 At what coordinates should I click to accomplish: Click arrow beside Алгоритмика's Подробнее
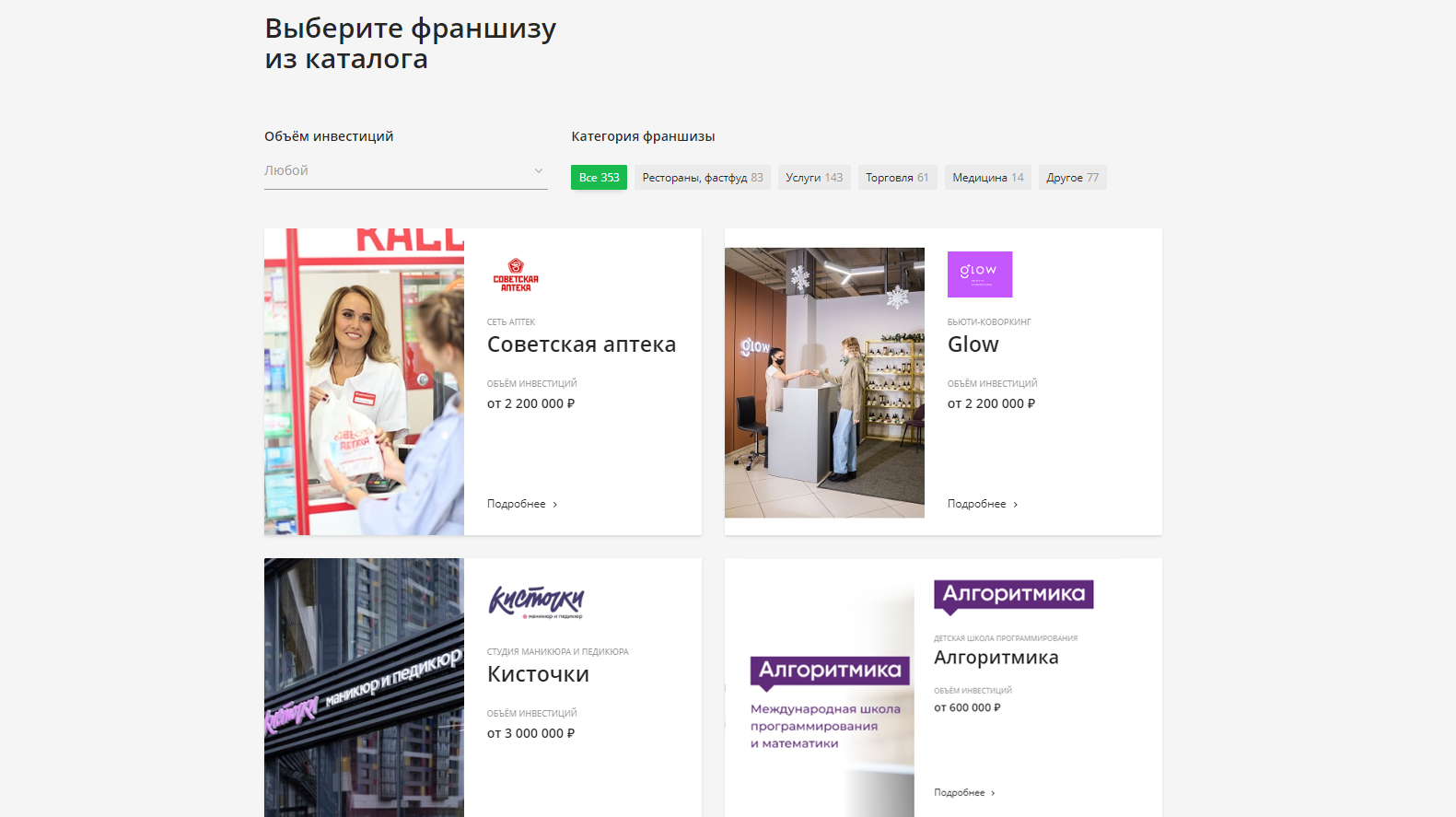[993, 793]
